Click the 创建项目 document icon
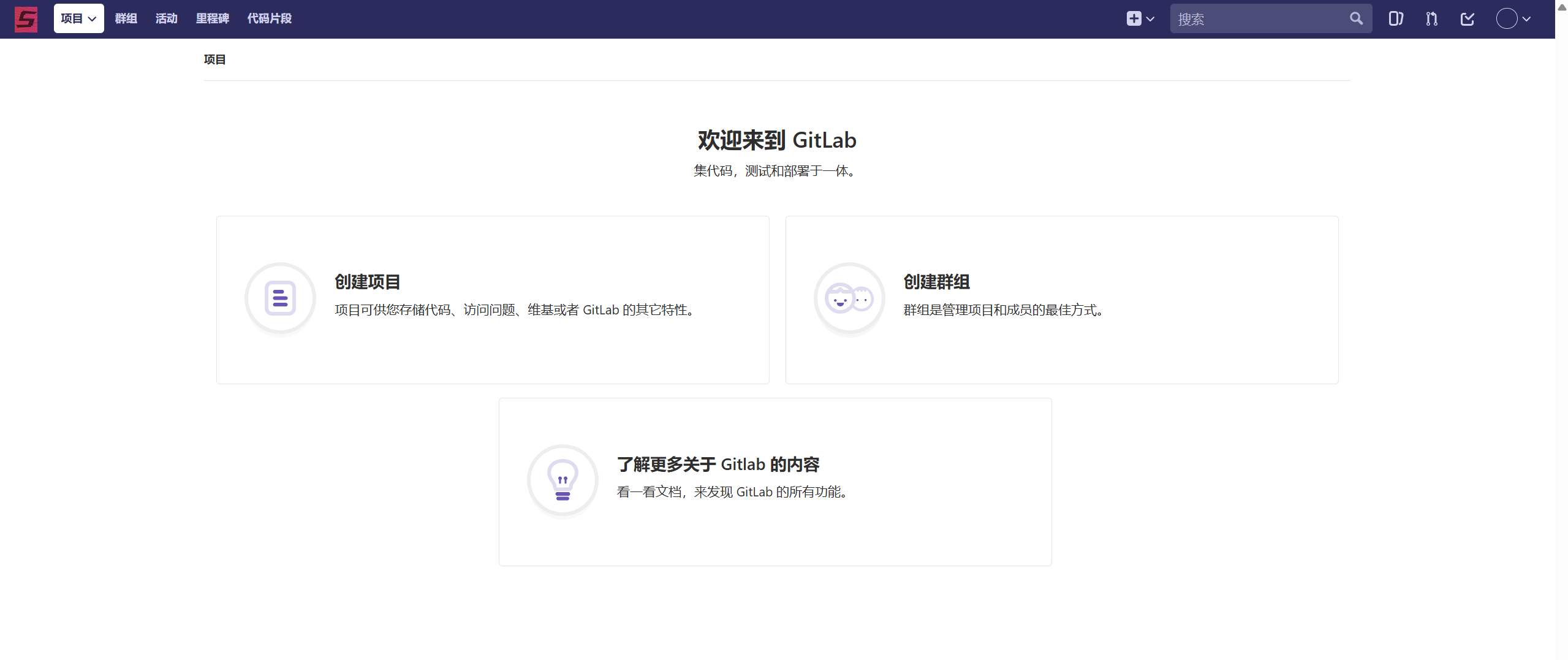1568x660 pixels. pos(280,298)
